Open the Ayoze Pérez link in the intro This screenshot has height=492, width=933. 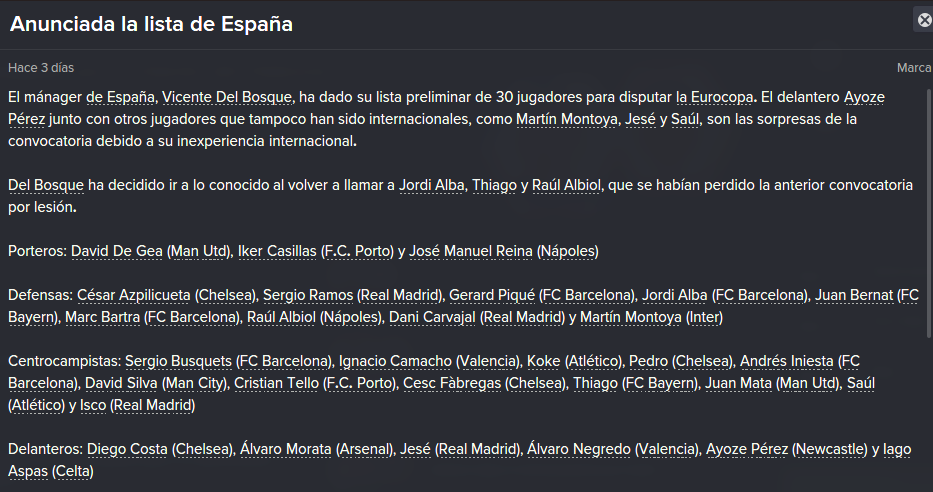point(446,108)
